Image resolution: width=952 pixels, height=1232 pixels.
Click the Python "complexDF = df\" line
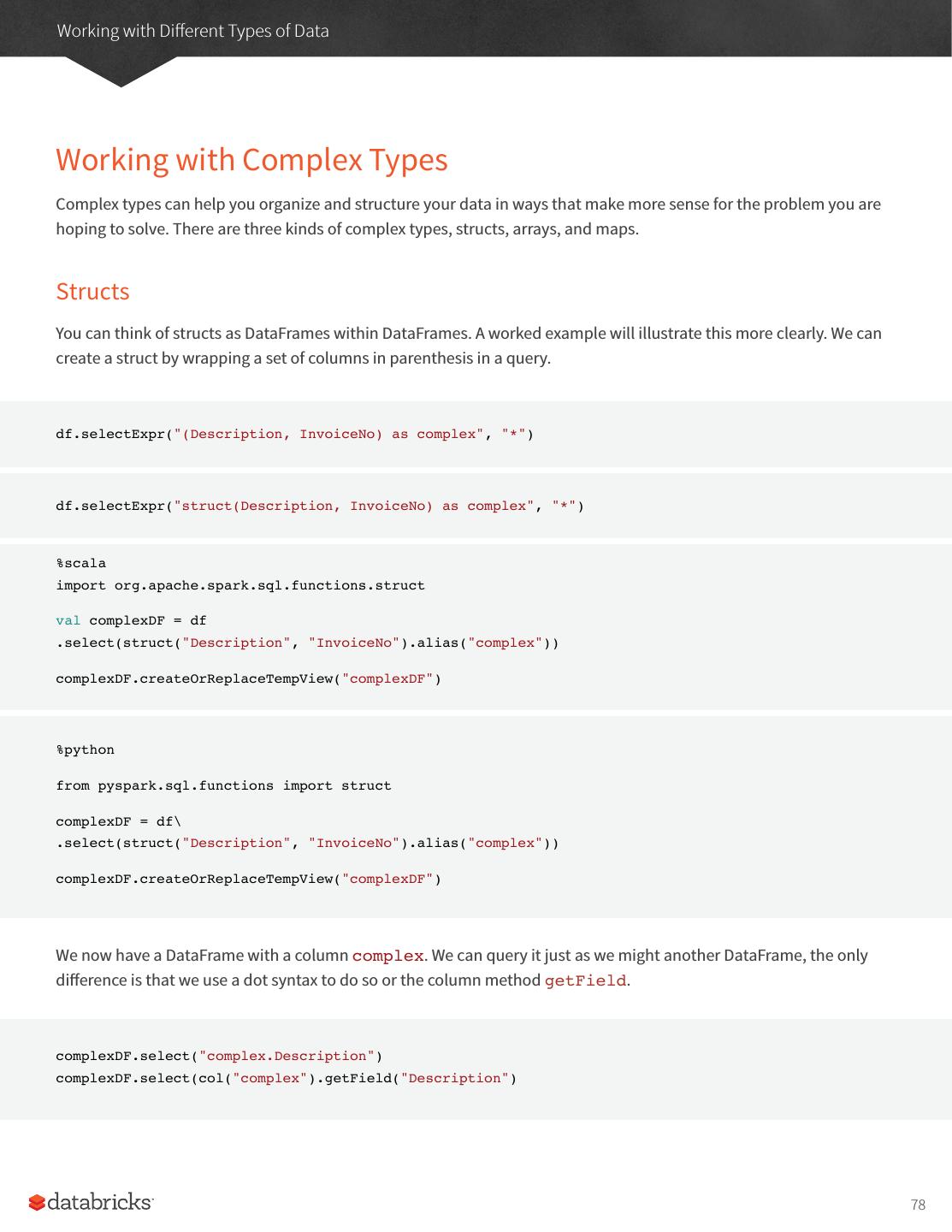[x=118, y=821]
